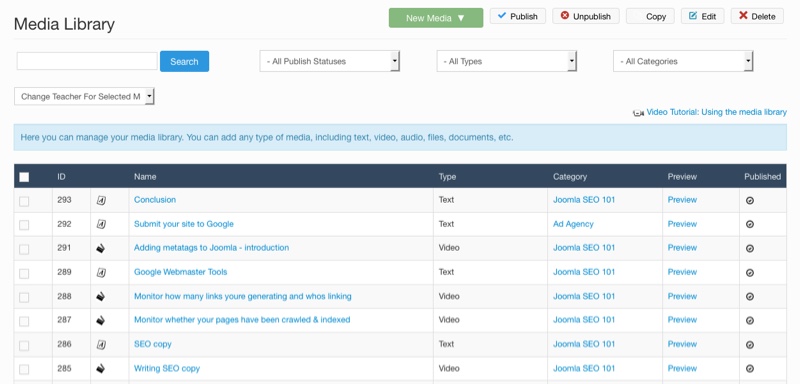Click video-type icon for Writing SEO copy

click(x=101, y=369)
